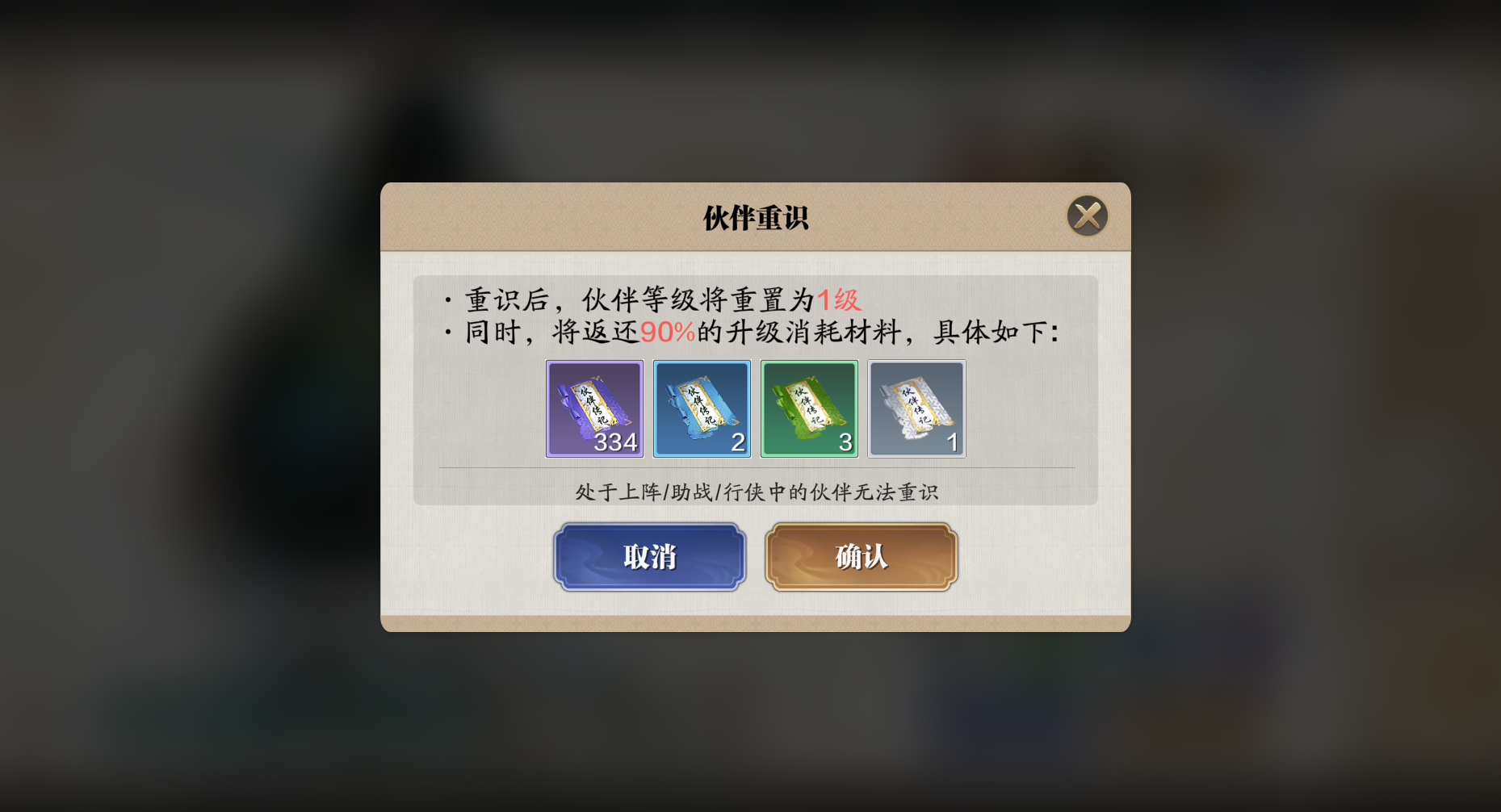
Task: Click the 处于上阵/助战/行侠 notice text
Action: [757, 492]
